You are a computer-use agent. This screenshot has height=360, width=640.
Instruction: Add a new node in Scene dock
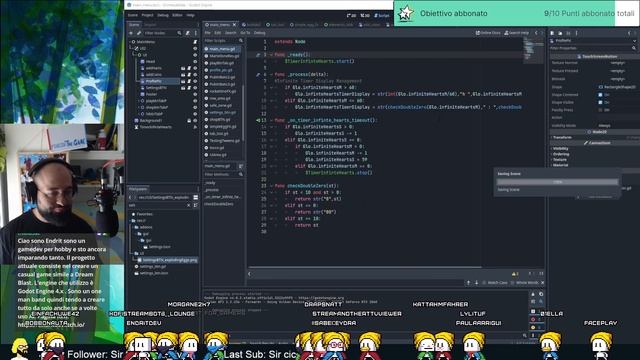131,33
